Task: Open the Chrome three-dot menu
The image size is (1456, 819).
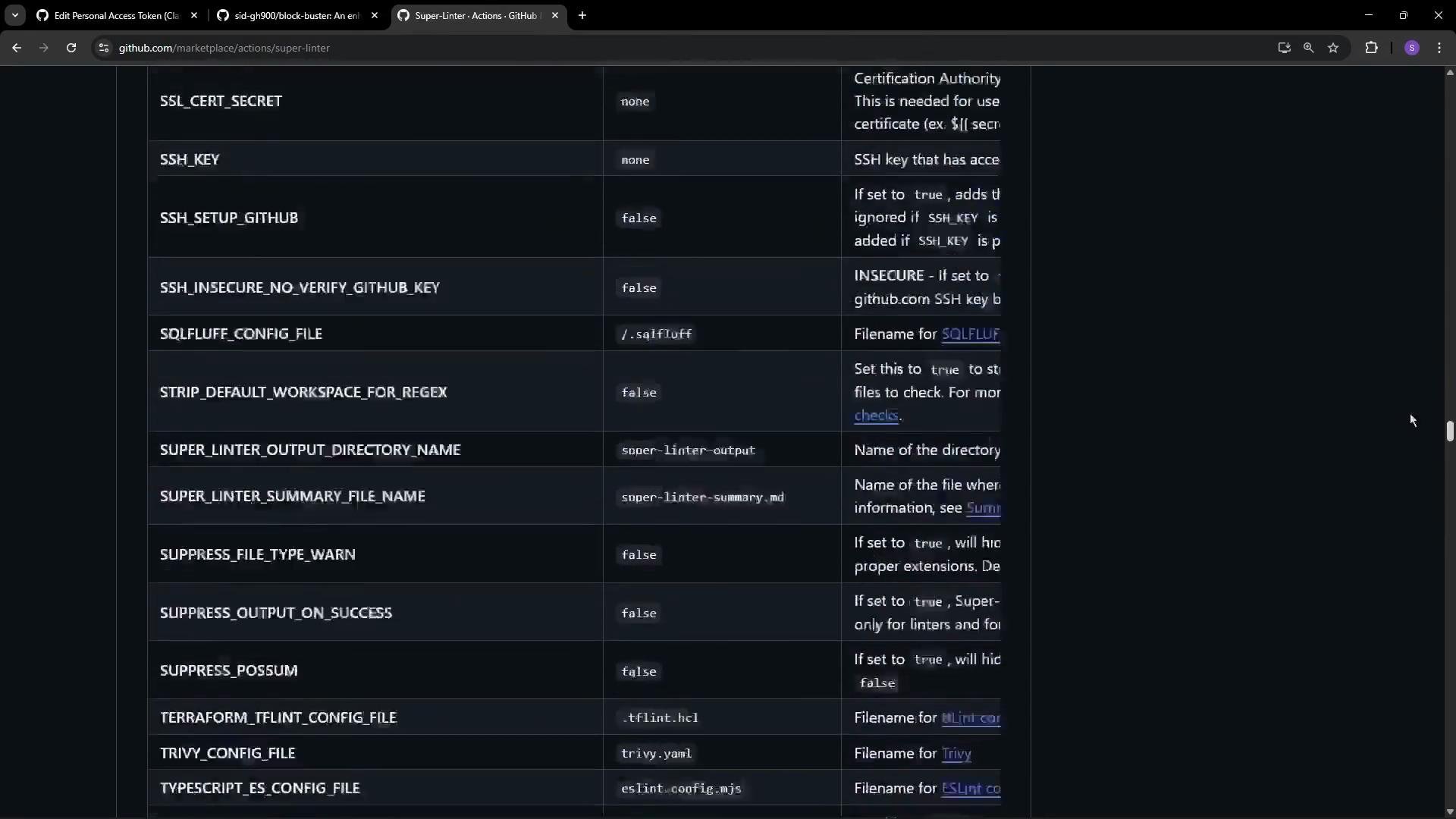Action: [1439, 48]
